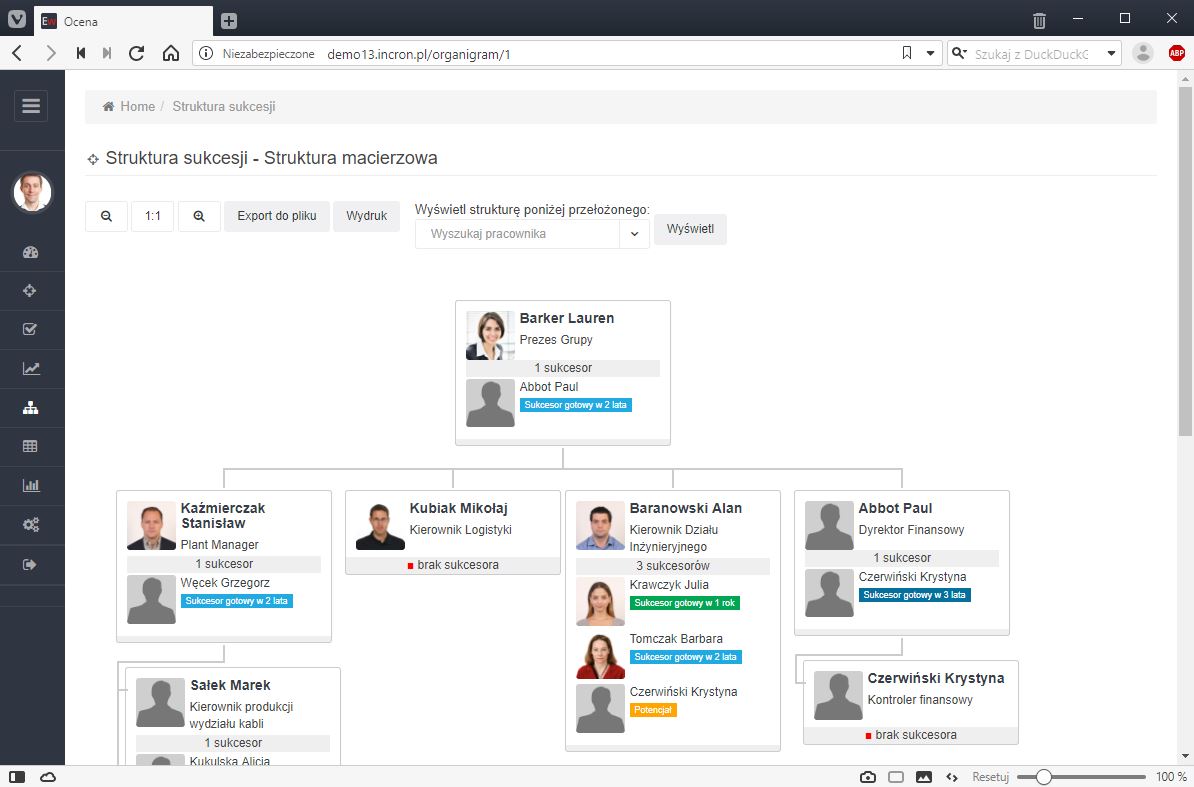Click the 'Wydruk' print button
This screenshot has height=787, width=1194.
point(366,216)
